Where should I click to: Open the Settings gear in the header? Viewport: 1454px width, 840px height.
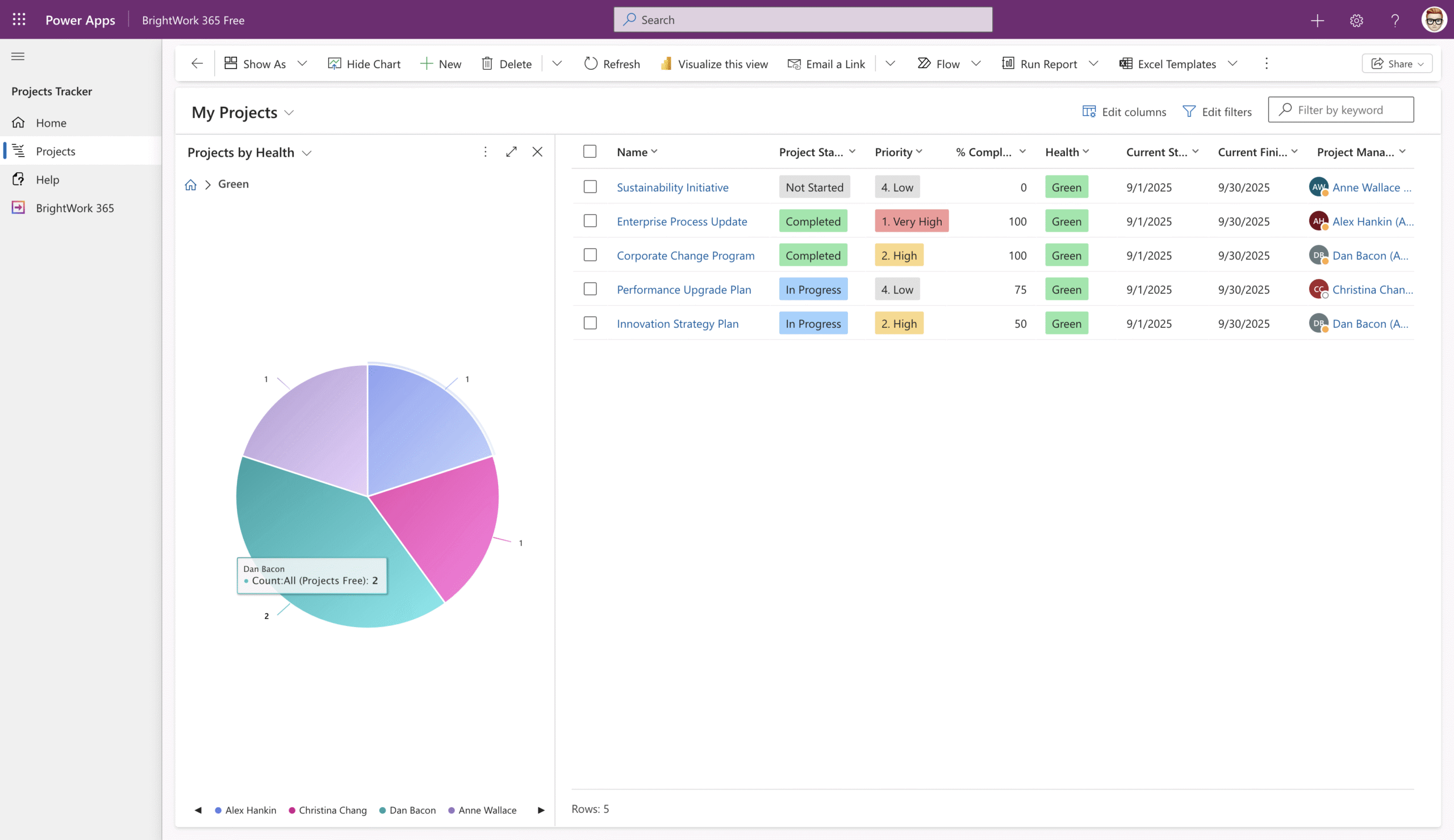[x=1356, y=20]
